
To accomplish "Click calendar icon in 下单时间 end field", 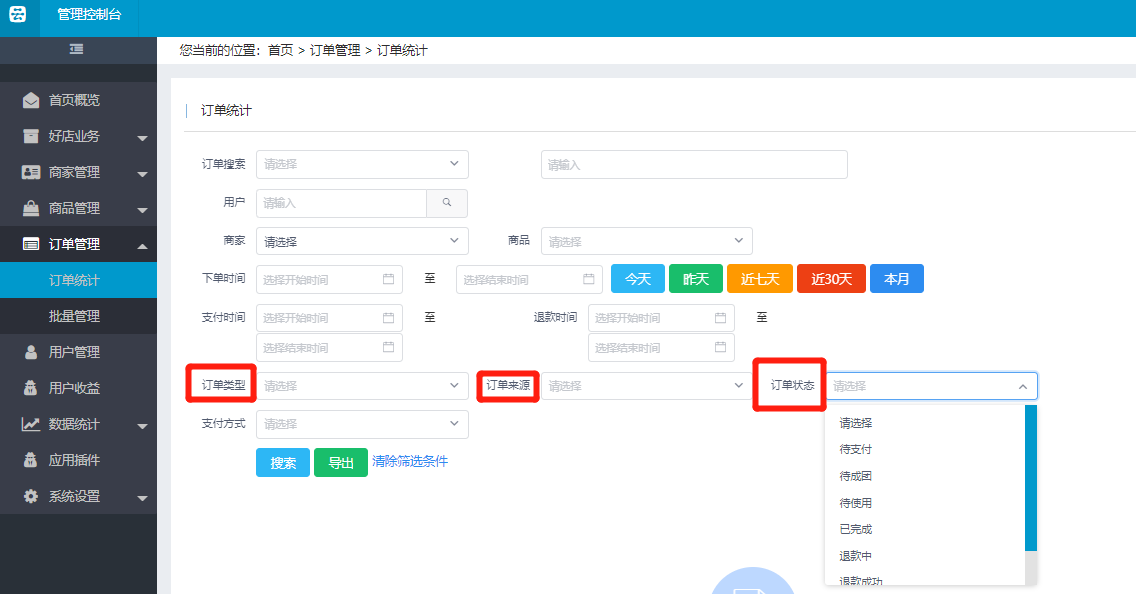I will pos(589,280).
